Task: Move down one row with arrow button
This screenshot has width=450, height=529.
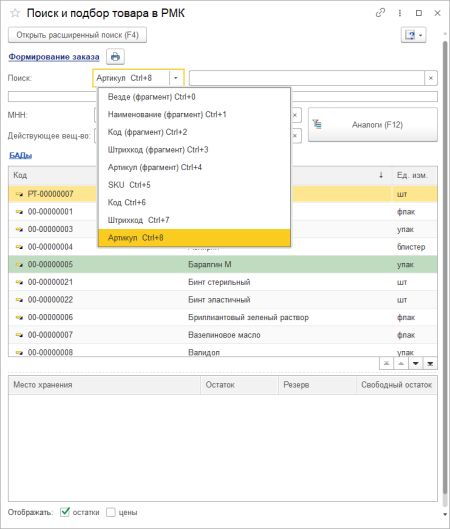Action: (x=416, y=363)
